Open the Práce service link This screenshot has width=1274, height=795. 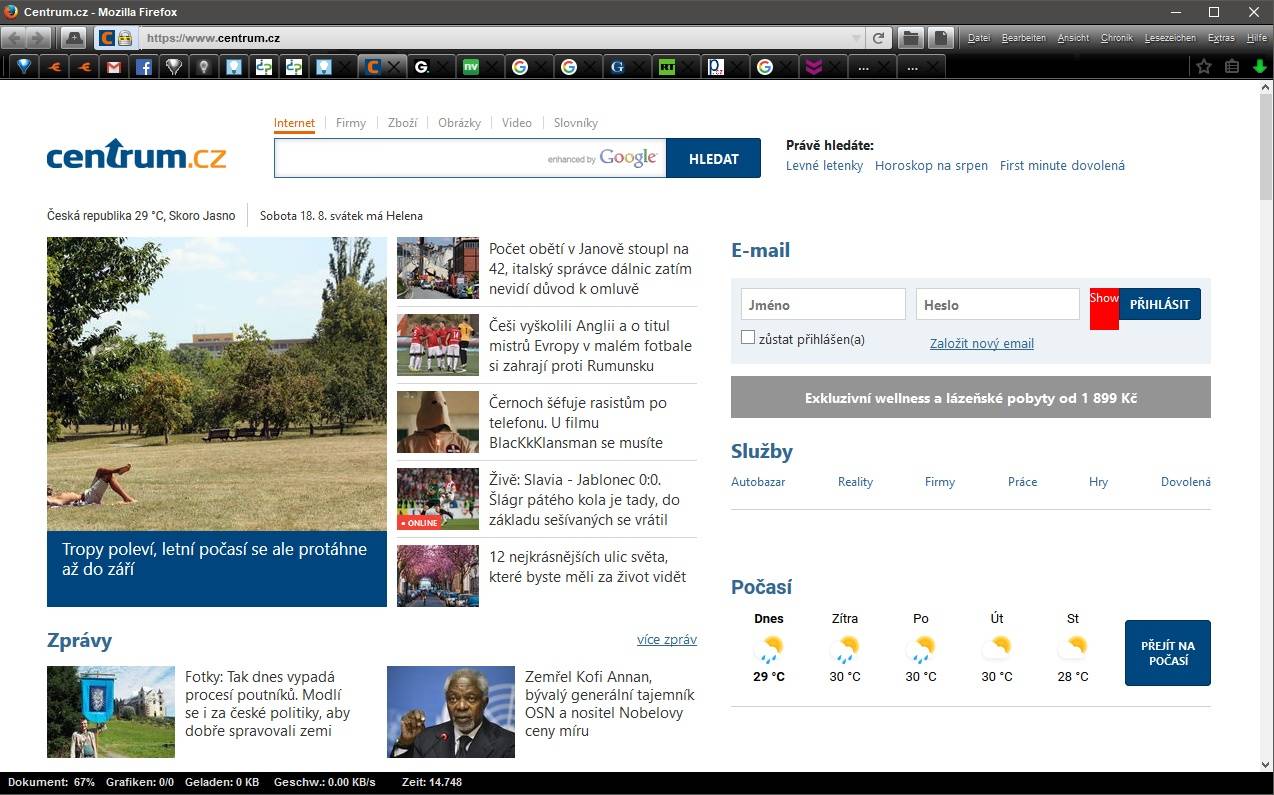1022,482
